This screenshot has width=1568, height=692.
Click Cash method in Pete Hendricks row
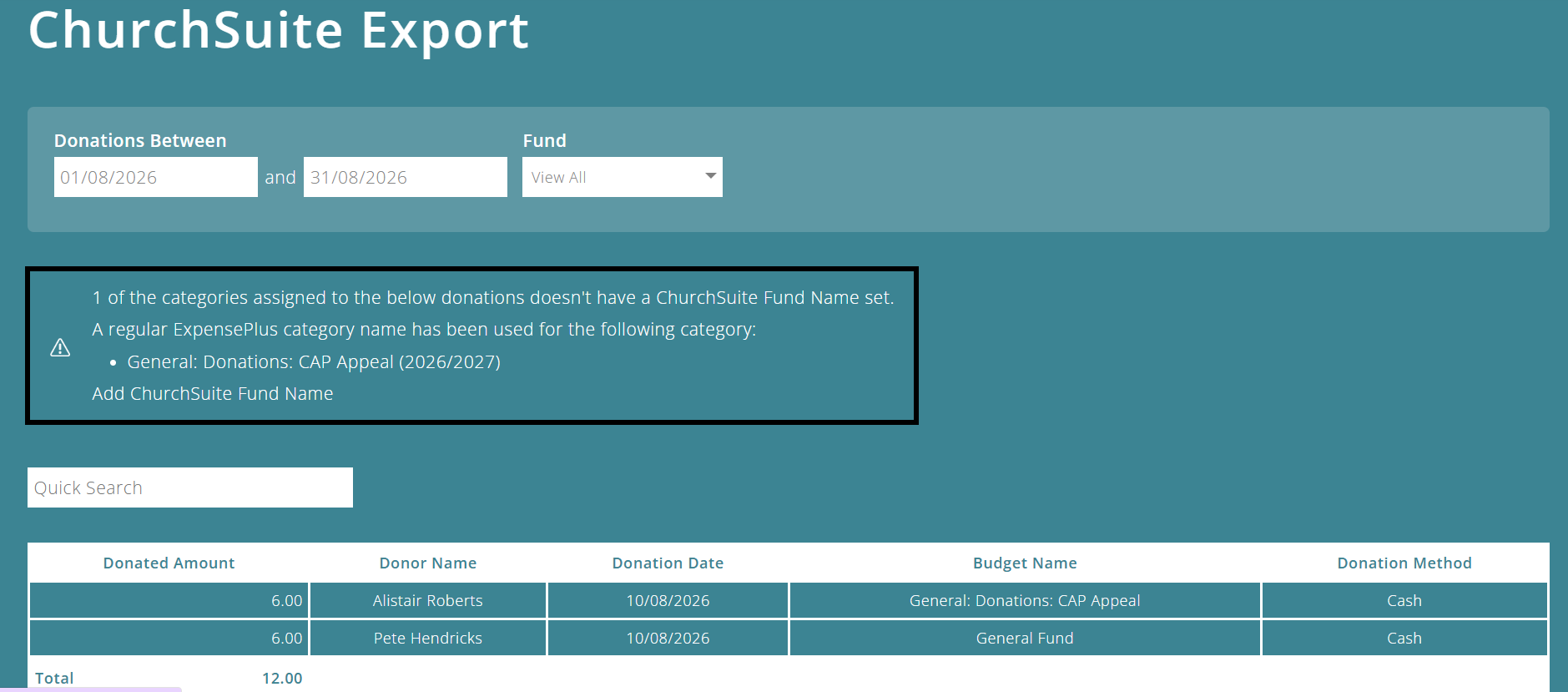click(1404, 638)
